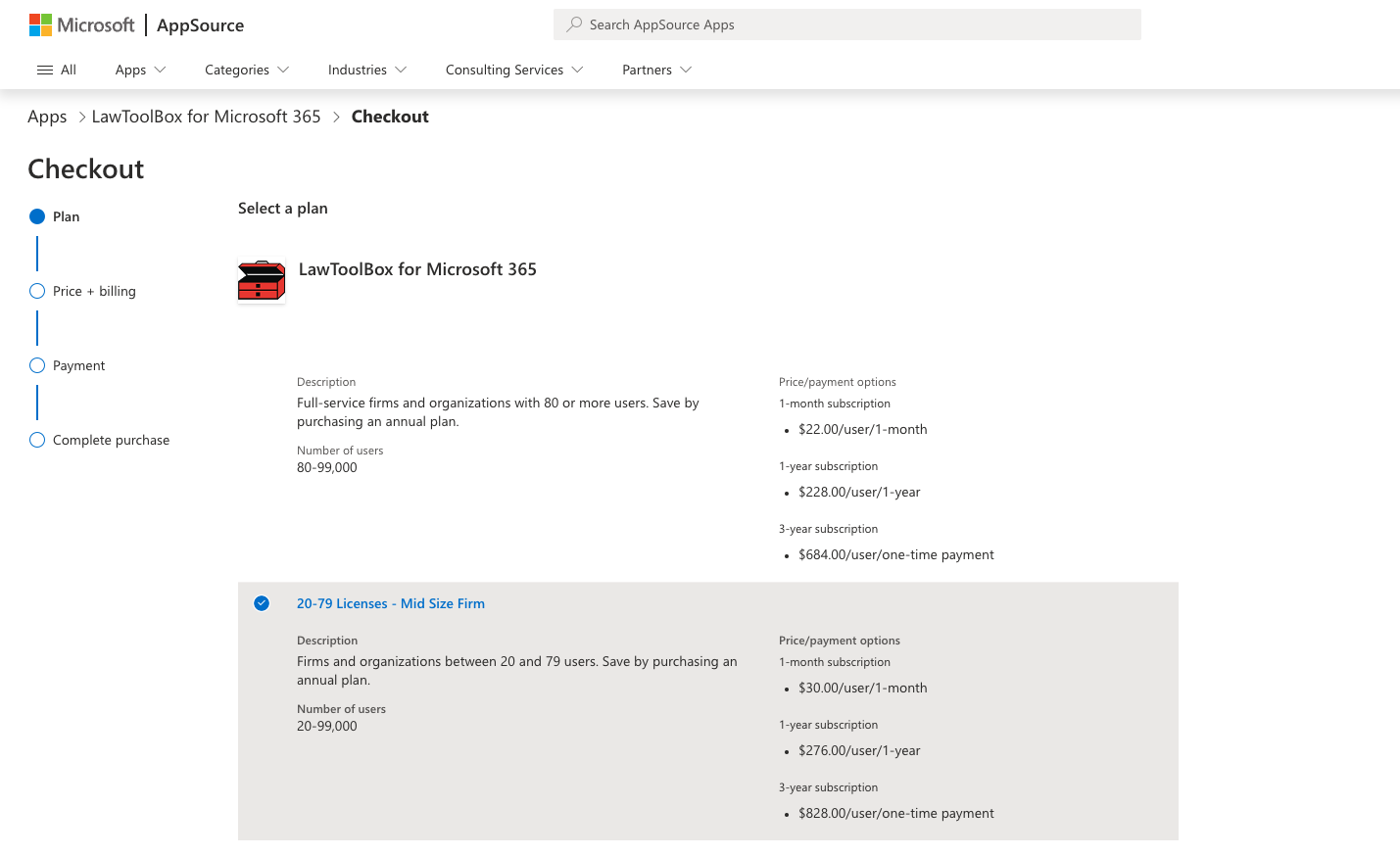Focus the Search AppSource Apps field
Image resolution: width=1400 pixels, height=856 pixels.
click(847, 24)
